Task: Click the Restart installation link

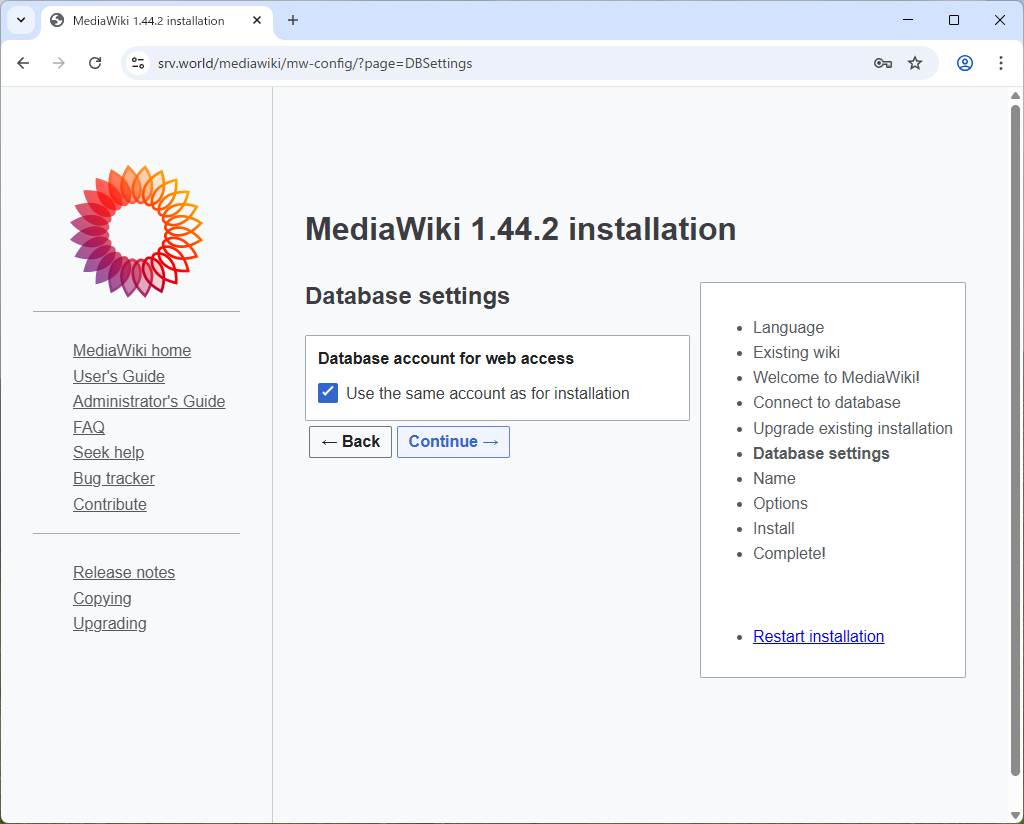Action: pyautogui.click(x=818, y=636)
